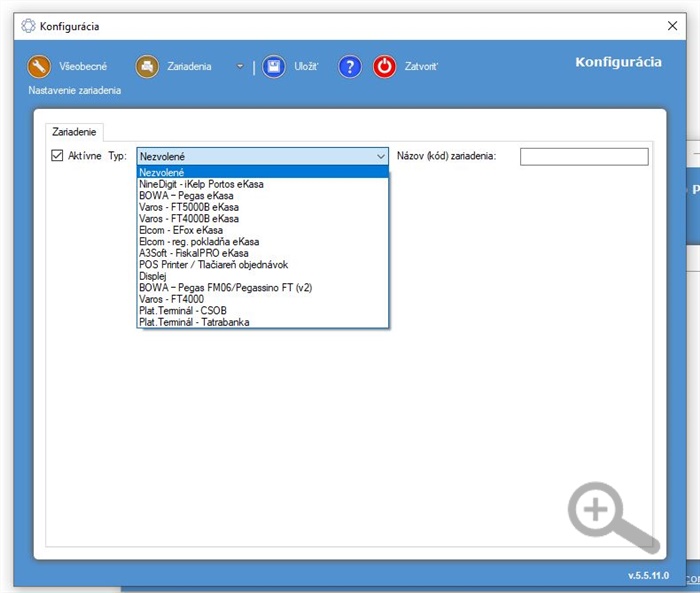The image size is (700, 593).
Task: Pick BOWA – Pegas FM06/Pegassino FT (v2)
Action: 262,288
